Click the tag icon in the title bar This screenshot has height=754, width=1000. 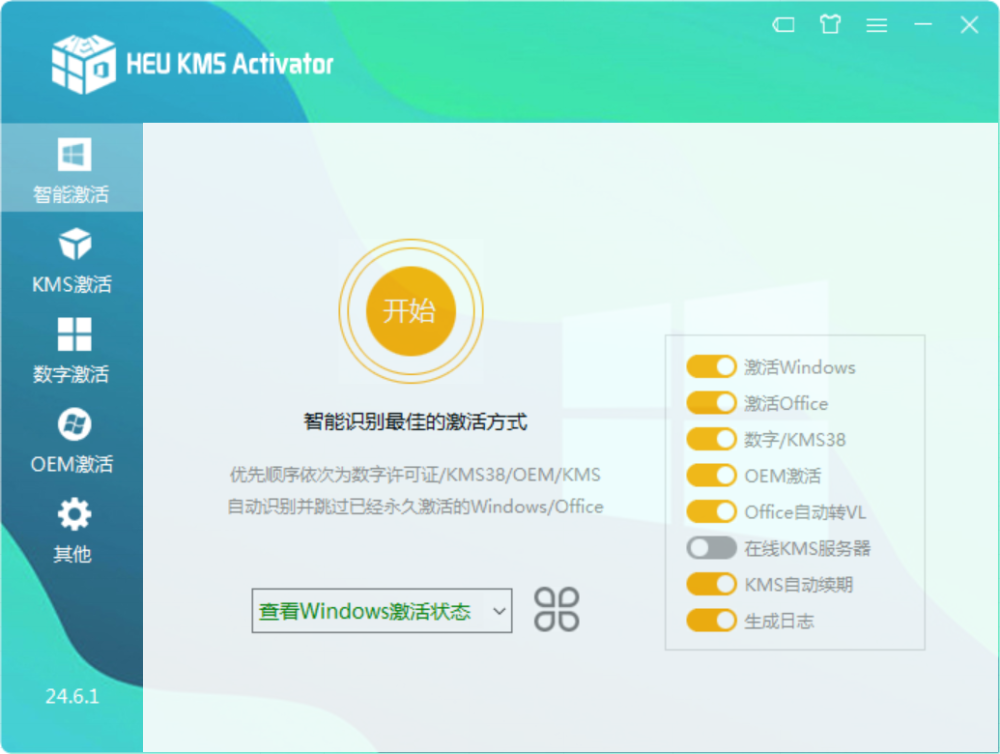[x=783, y=25]
